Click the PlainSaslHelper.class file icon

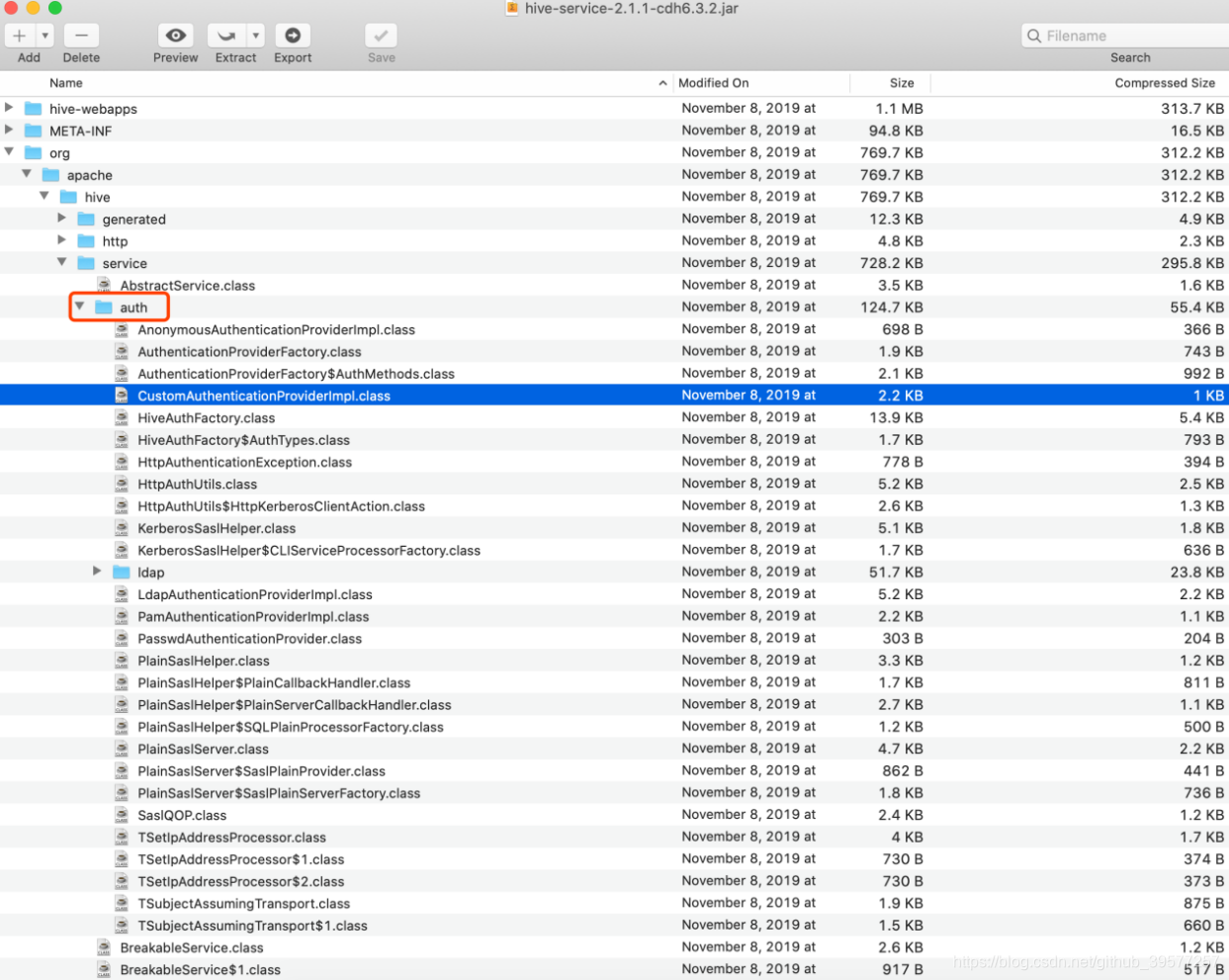(x=122, y=661)
